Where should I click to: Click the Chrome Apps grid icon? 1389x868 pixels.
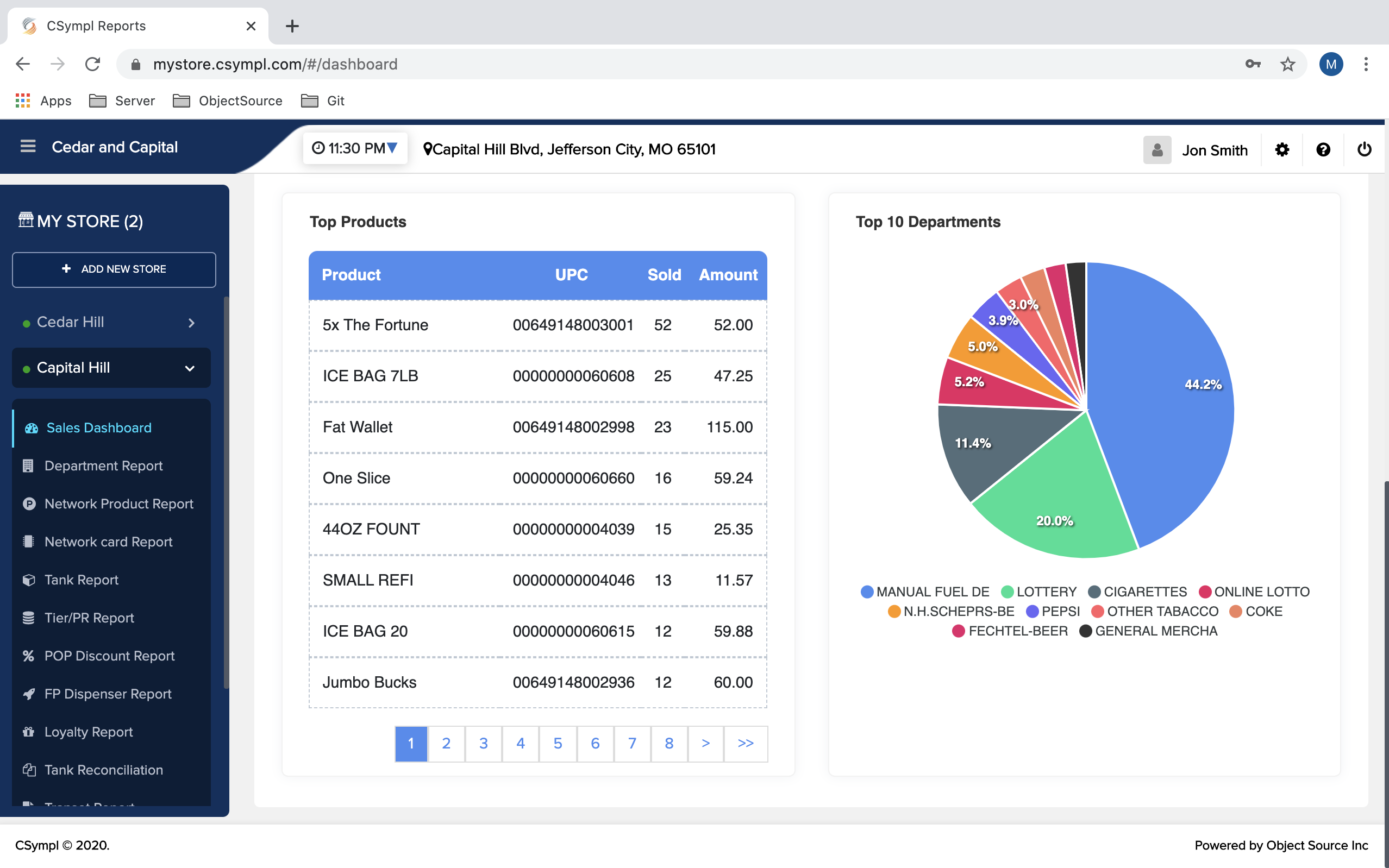[23, 100]
